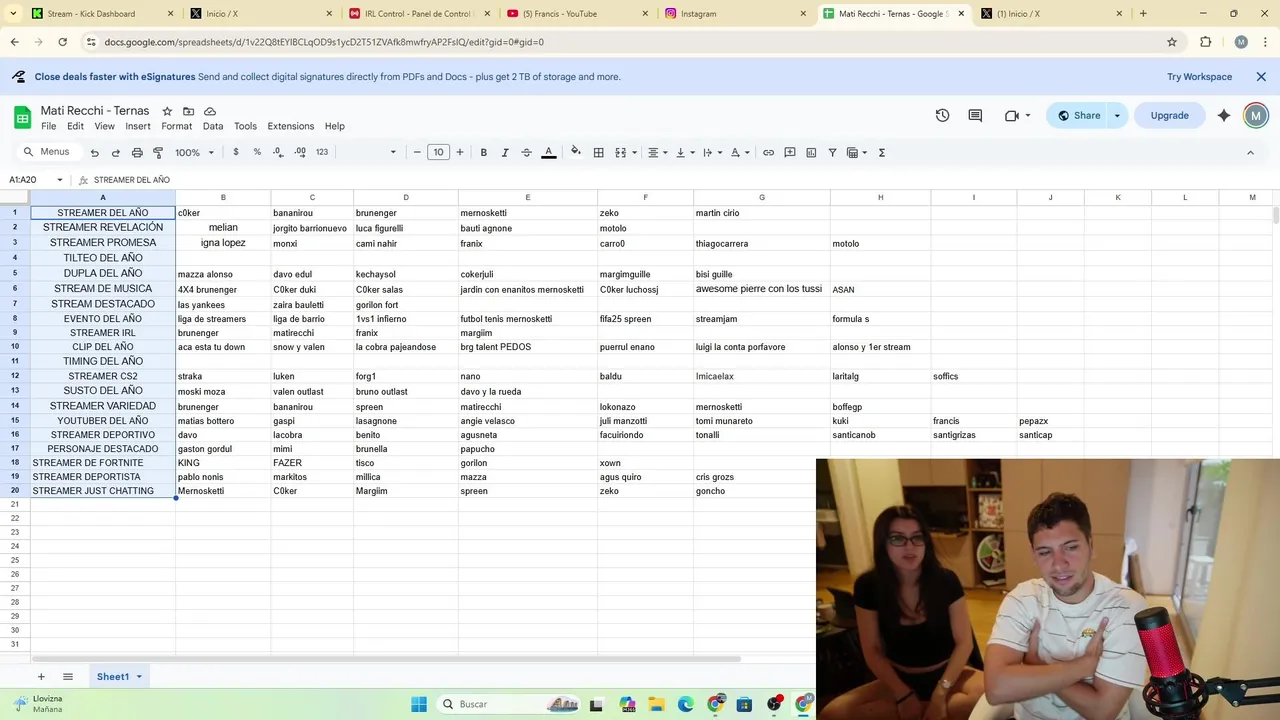The height and width of the screenshot is (720, 1280).
Task: Open the text wrapping dropdown
Action: tap(712, 152)
